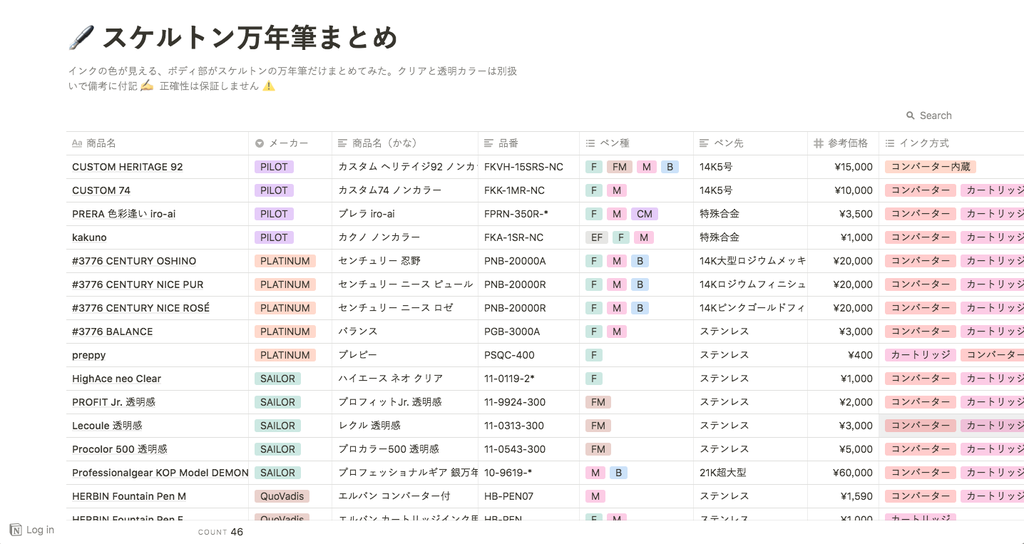Open the メーカー column header menu
1024x544 pixels.
(x=290, y=143)
